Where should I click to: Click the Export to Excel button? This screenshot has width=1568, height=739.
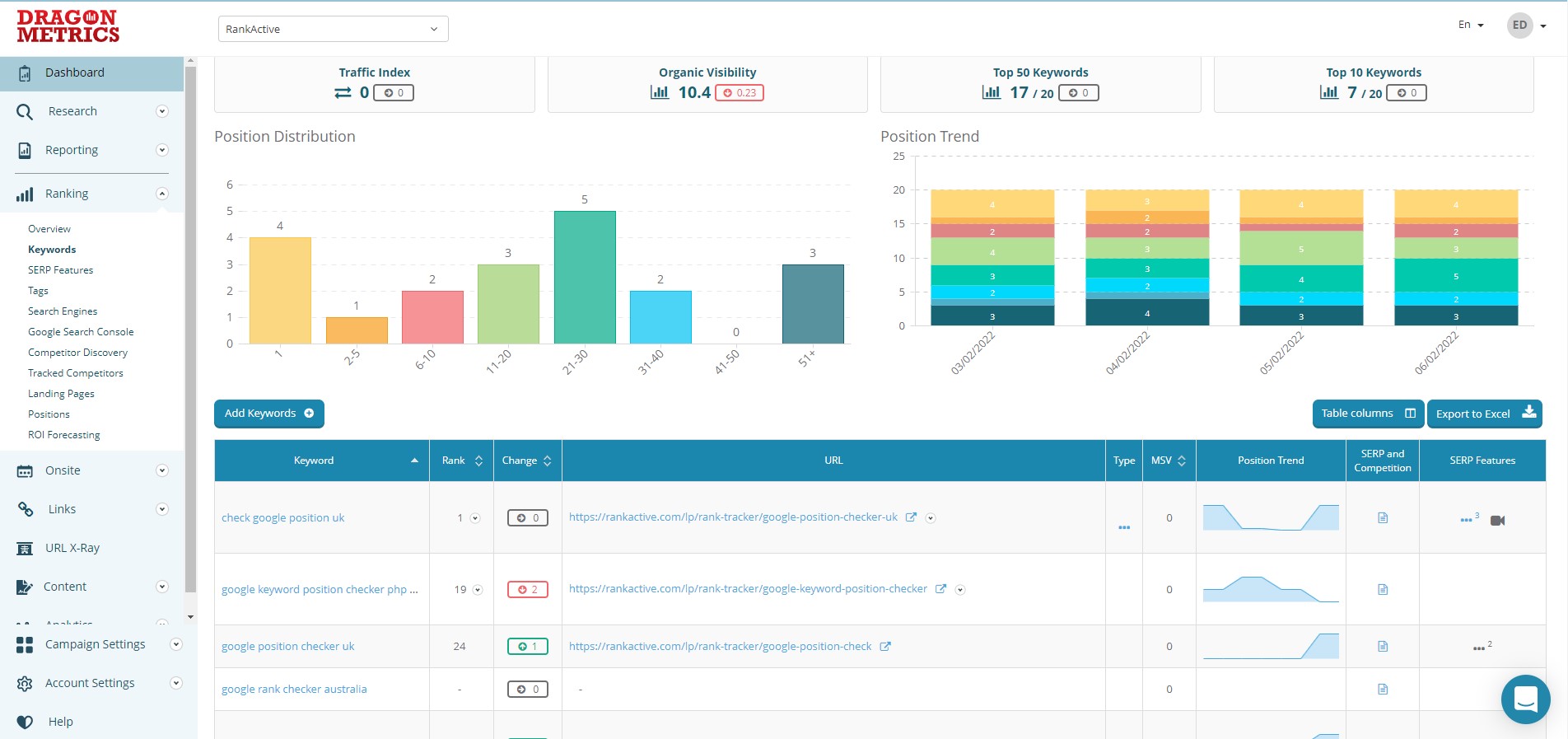coord(1485,414)
